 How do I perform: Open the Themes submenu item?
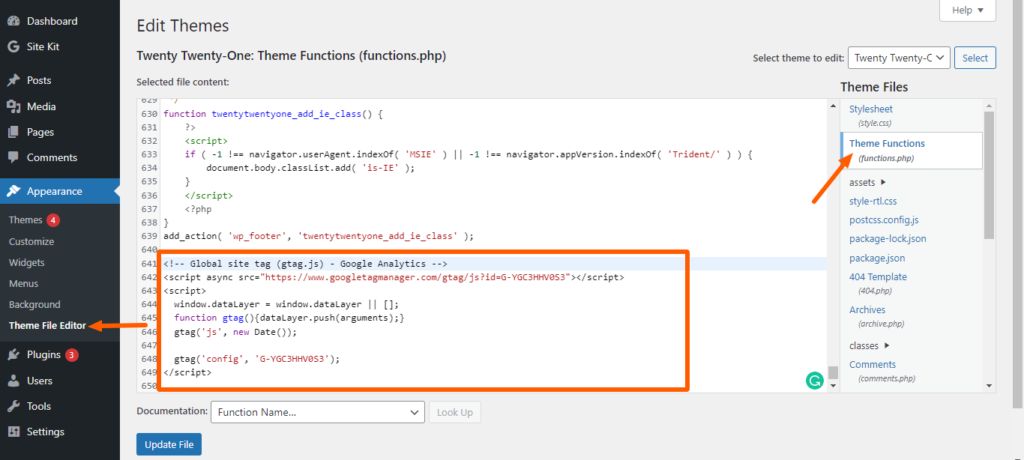[25, 220]
